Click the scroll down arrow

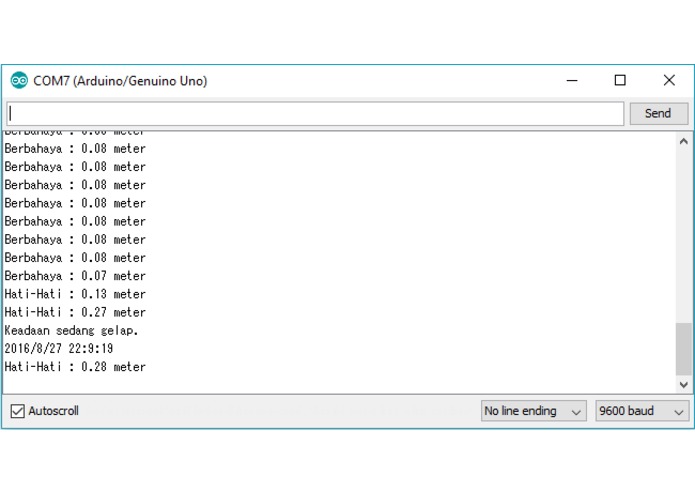[x=683, y=385]
